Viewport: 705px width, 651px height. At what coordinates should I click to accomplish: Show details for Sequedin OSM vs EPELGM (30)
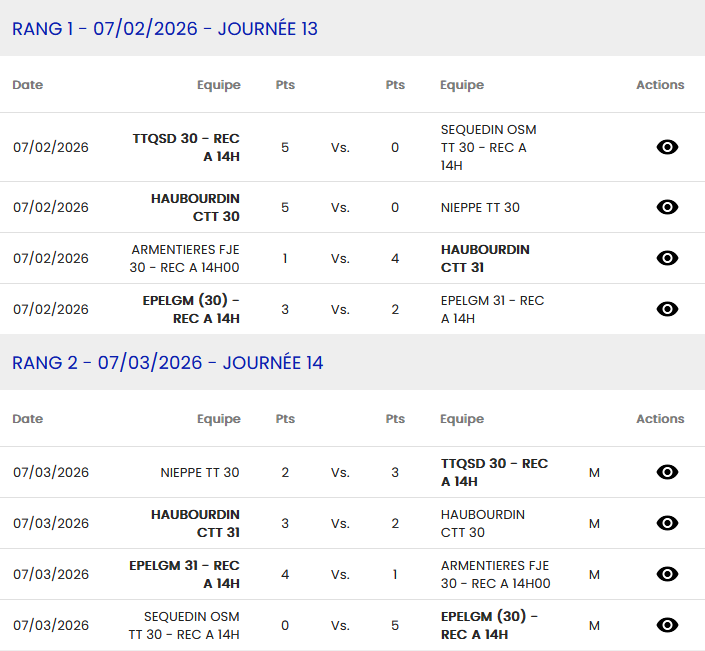667,625
